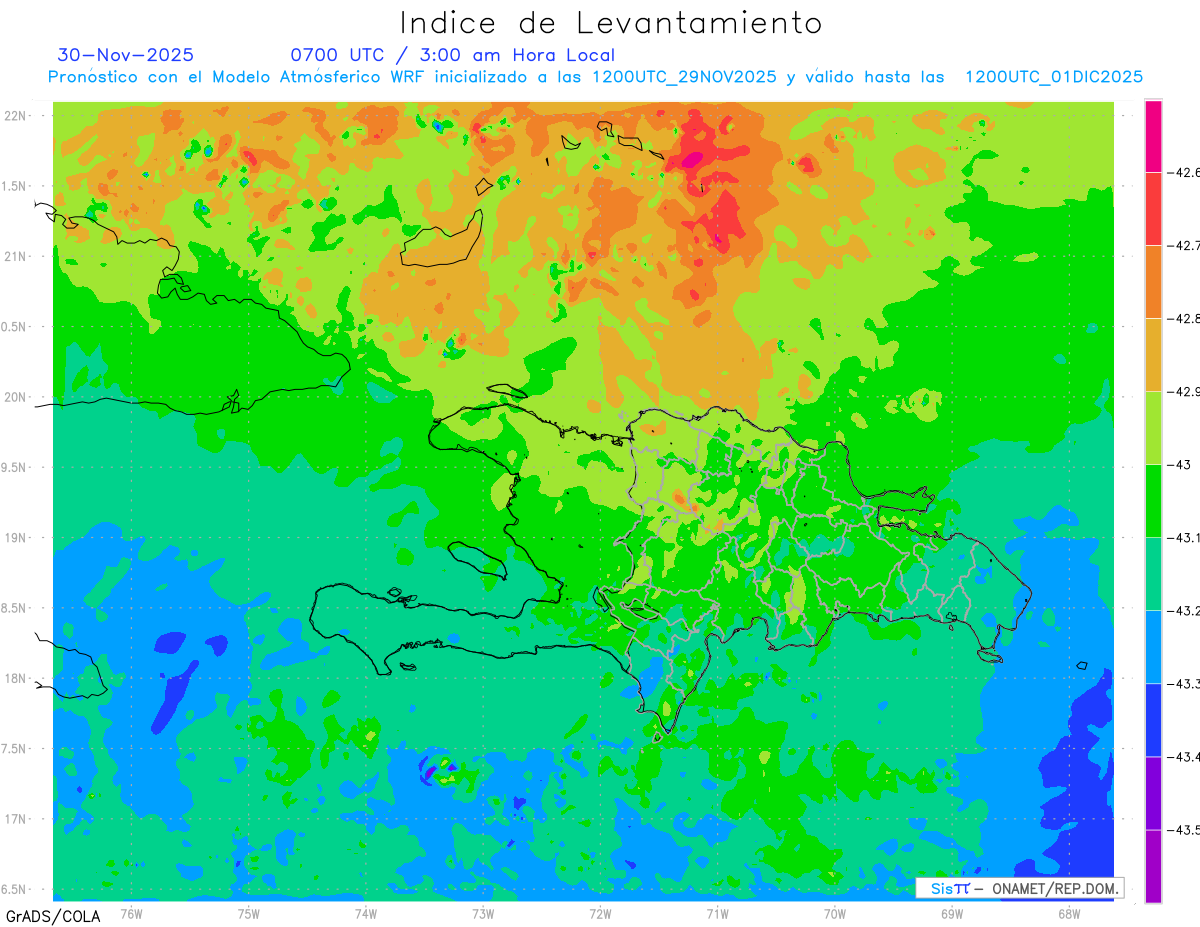Click the '74W' longitude label

(x=366, y=913)
